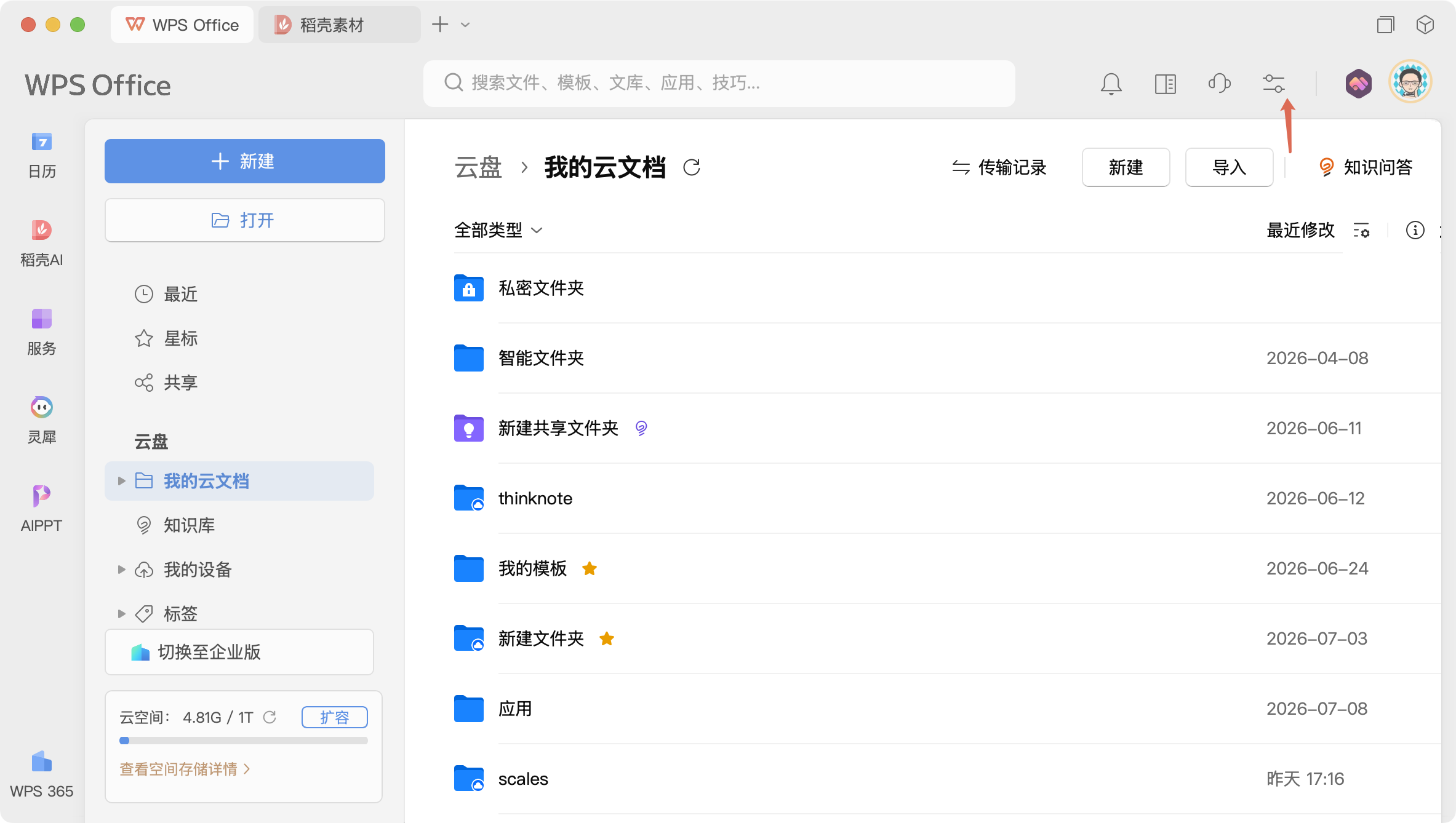Viewport: 1456px width, 823px height.
Task: Click the 云盘 breadcrumb
Action: tap(478, 167)
